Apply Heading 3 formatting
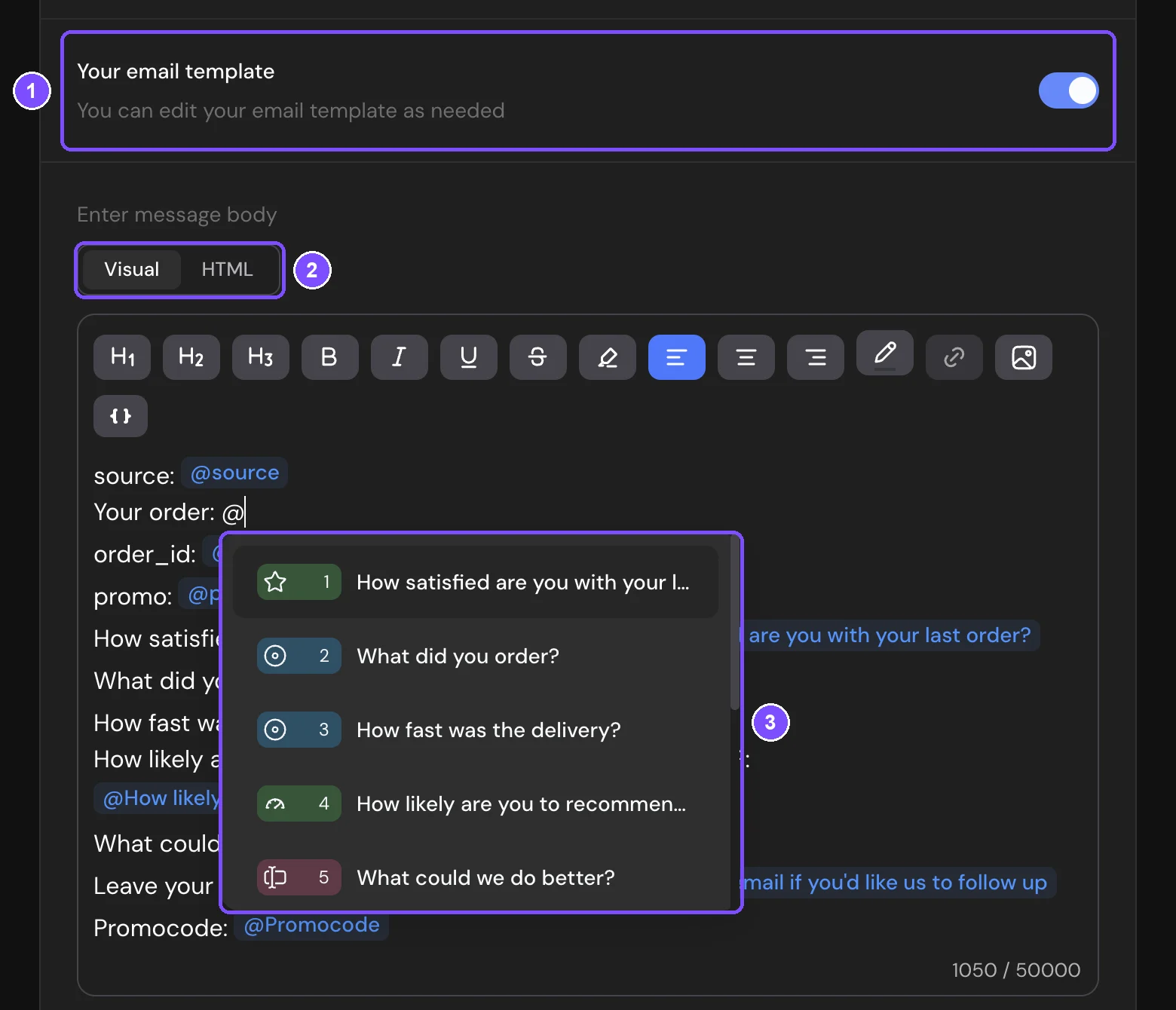The height and width of the screenshot is (1010, 1176). [261, 357]
